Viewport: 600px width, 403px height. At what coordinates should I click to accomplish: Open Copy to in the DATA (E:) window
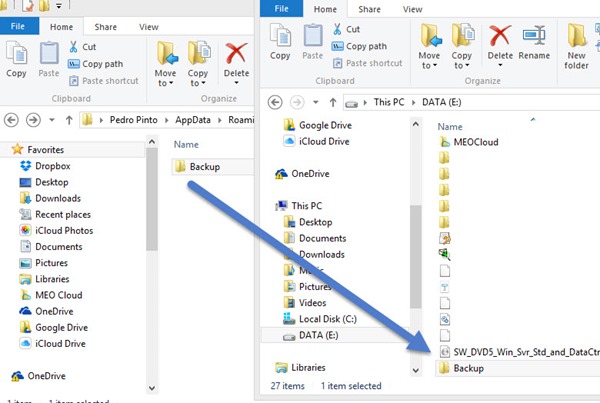461,46
